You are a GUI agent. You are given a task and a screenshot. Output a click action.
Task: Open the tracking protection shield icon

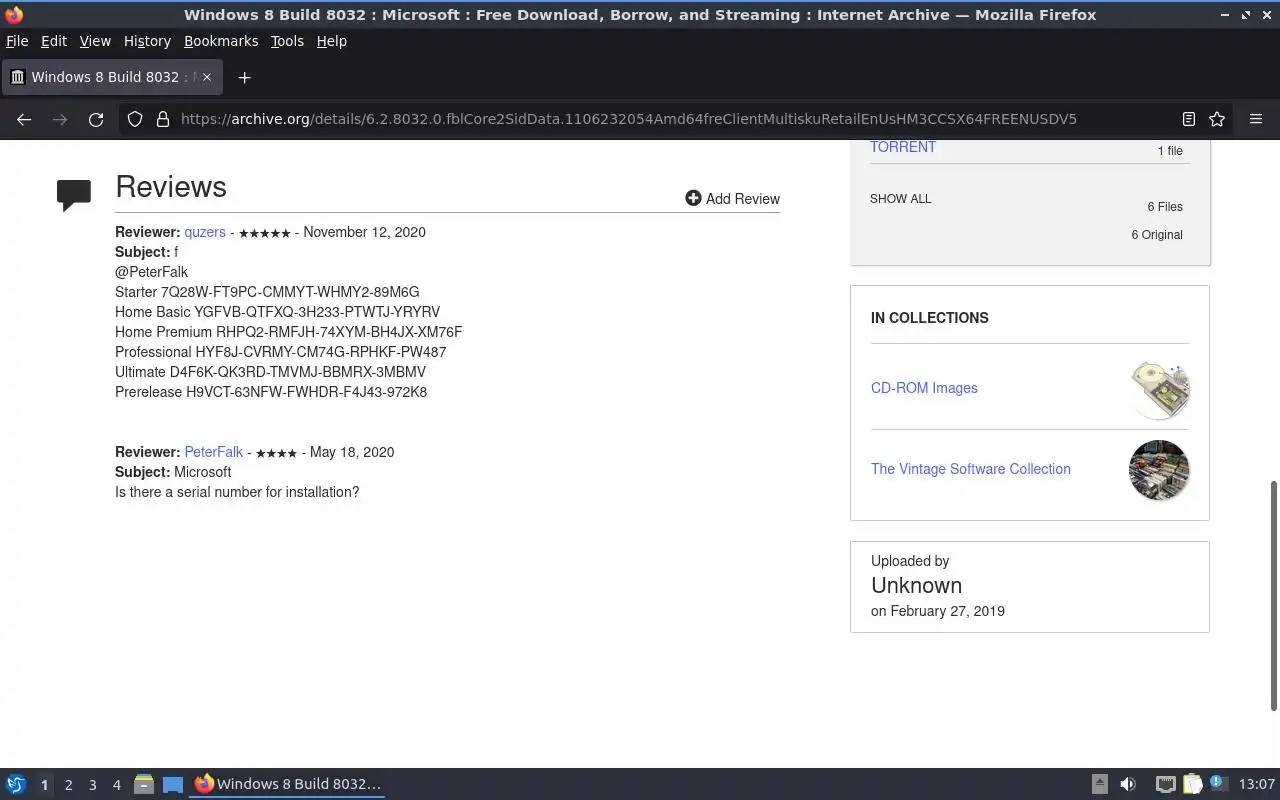pos(135,119)
